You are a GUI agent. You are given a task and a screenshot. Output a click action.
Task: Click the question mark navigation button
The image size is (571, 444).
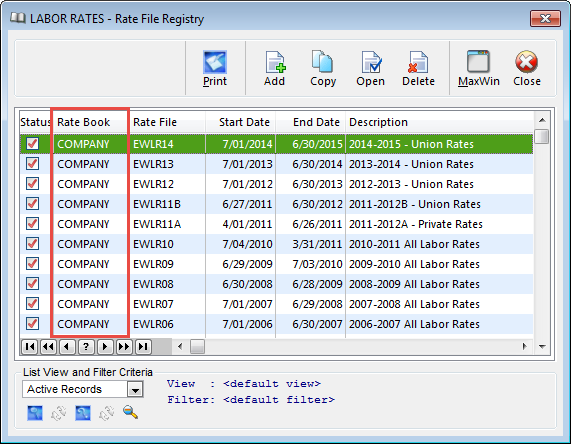click(86, 346)
